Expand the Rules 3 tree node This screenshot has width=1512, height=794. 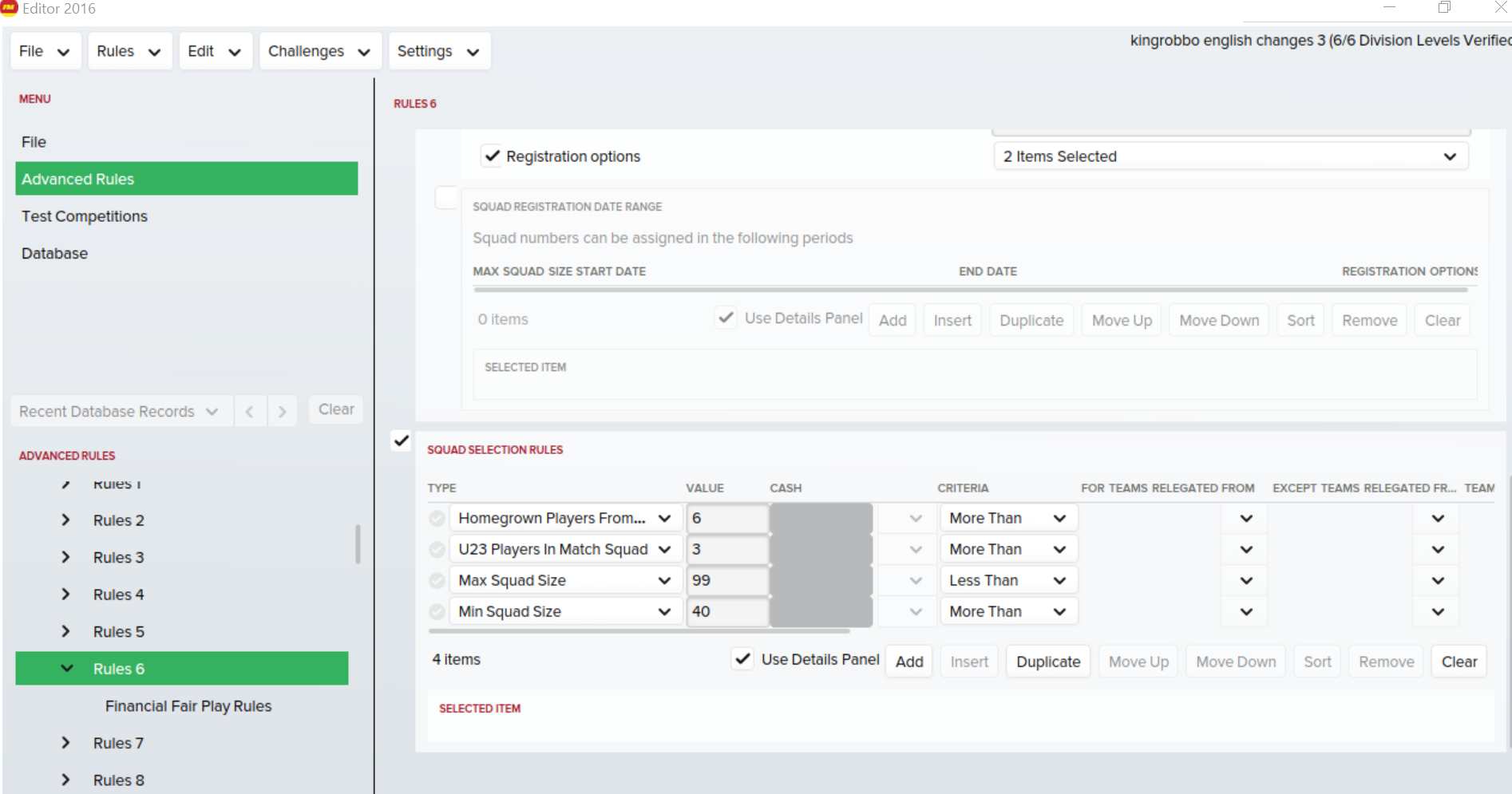(66, 557)
